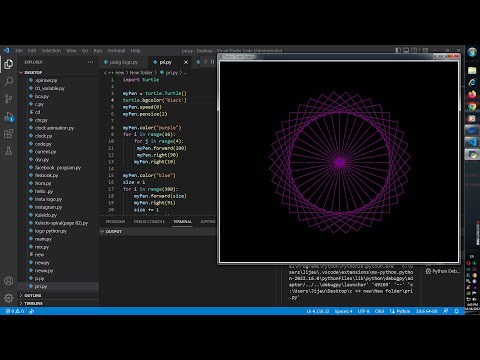
Task: Click Spaces: 4 indentation setting
Action: click(x=343, y=311)
